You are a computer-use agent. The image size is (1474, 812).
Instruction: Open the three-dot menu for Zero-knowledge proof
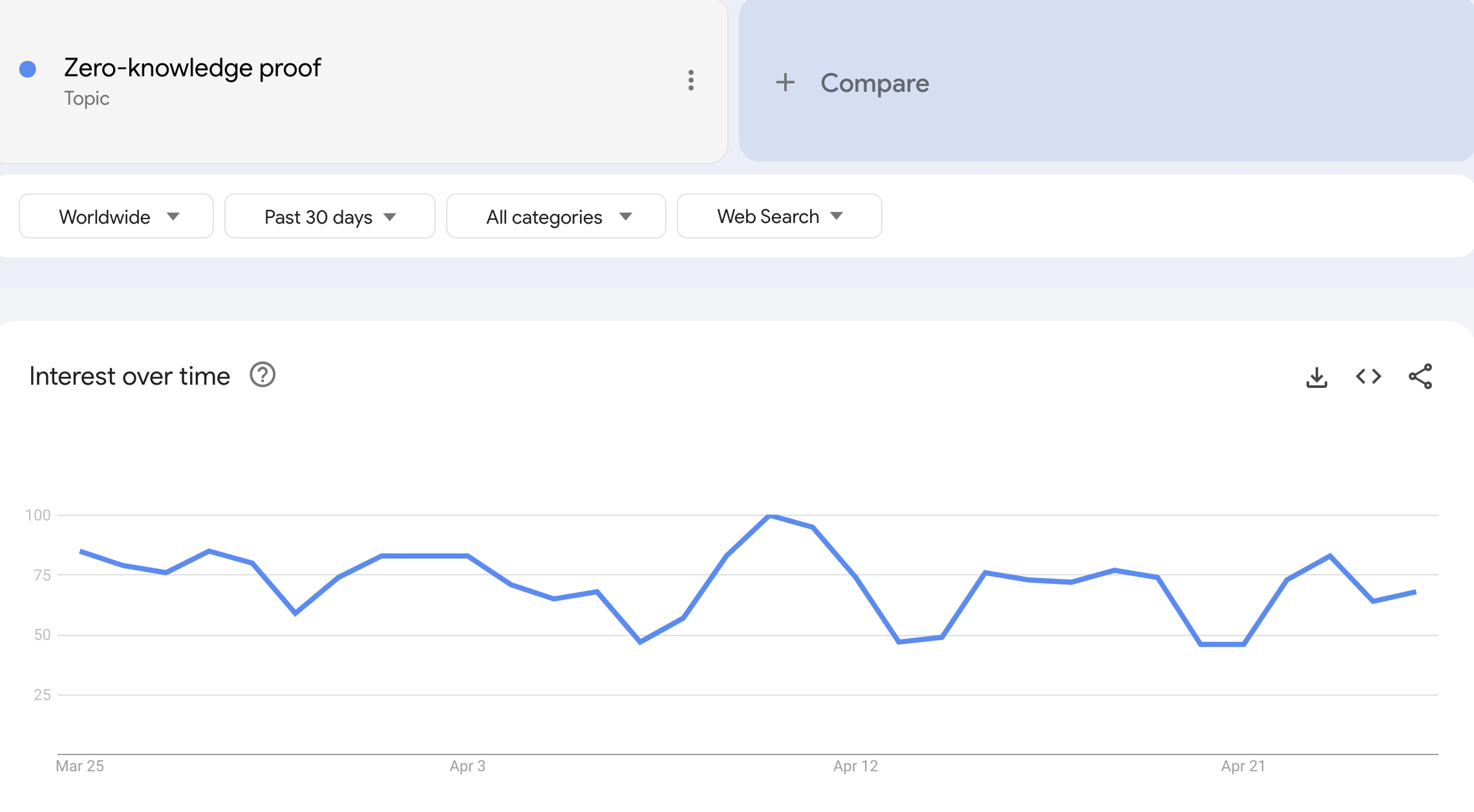[691, 80]
